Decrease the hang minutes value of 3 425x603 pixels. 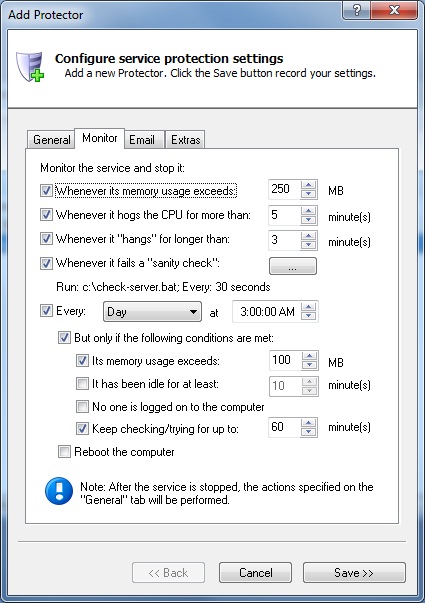tap(308, 245)
